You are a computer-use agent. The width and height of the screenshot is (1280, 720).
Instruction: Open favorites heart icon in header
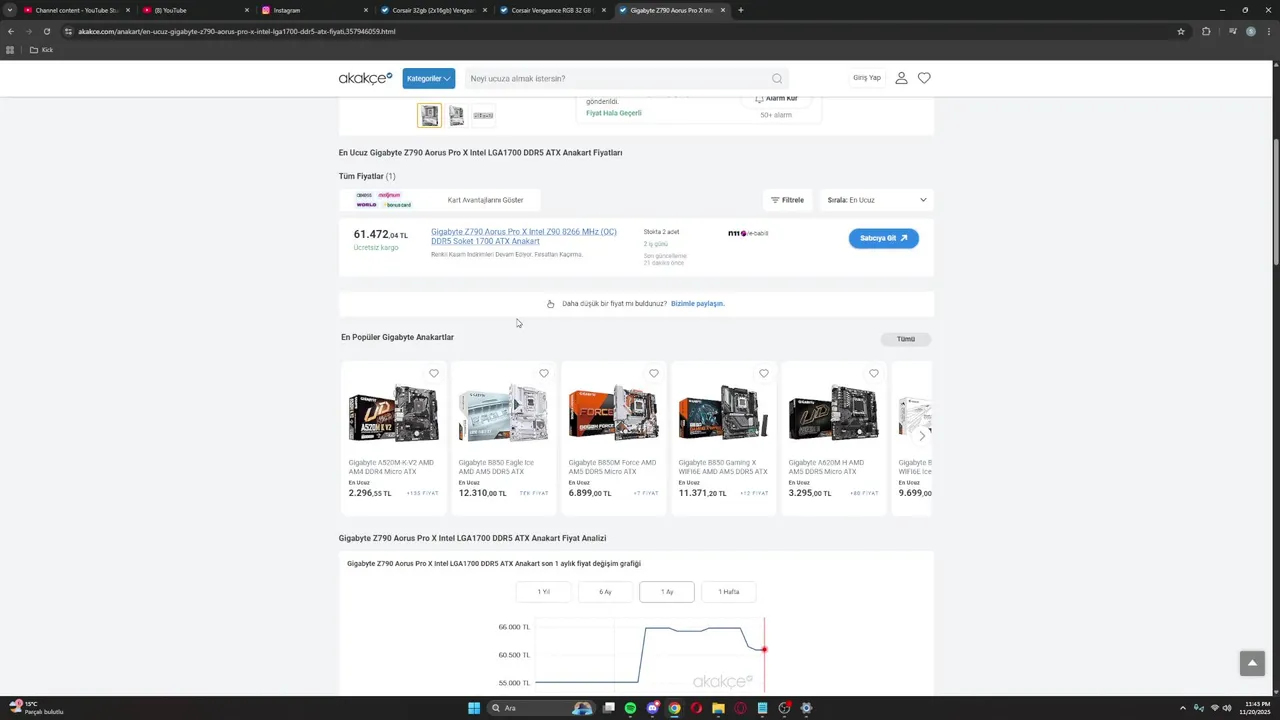pos(924,78)
